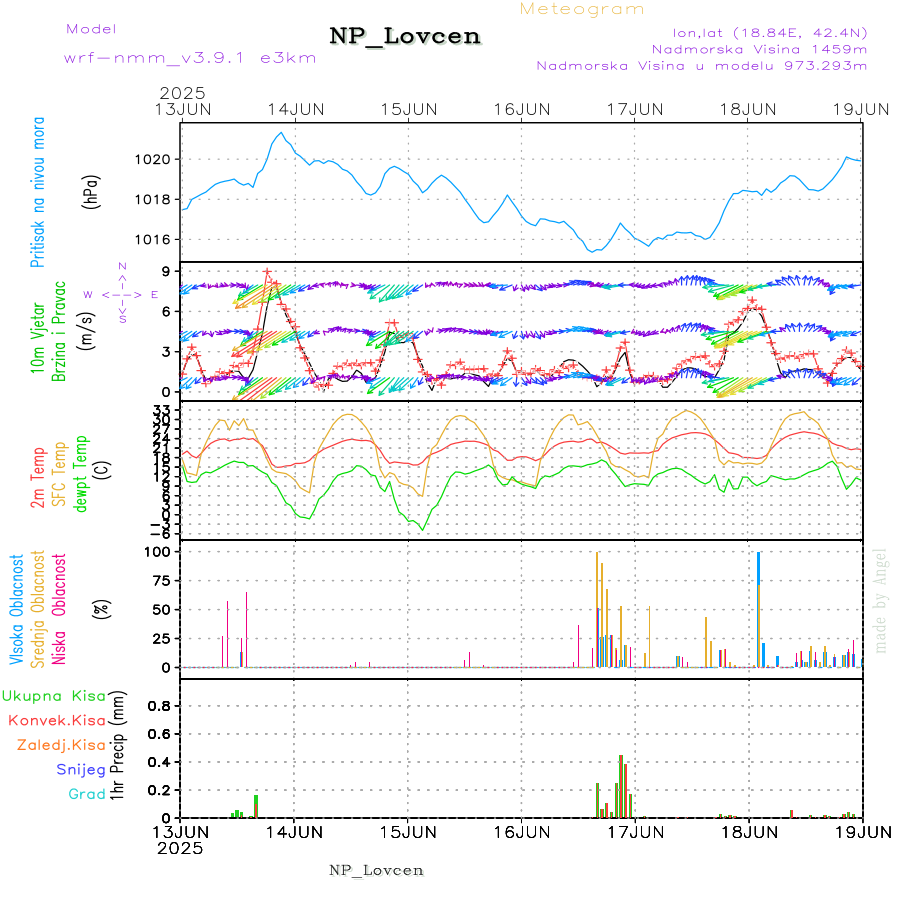The width and height of the screenshot is (900, 900).
Task: Click the Nadmorska Visina 1459m label
Action: click(759, 48)
